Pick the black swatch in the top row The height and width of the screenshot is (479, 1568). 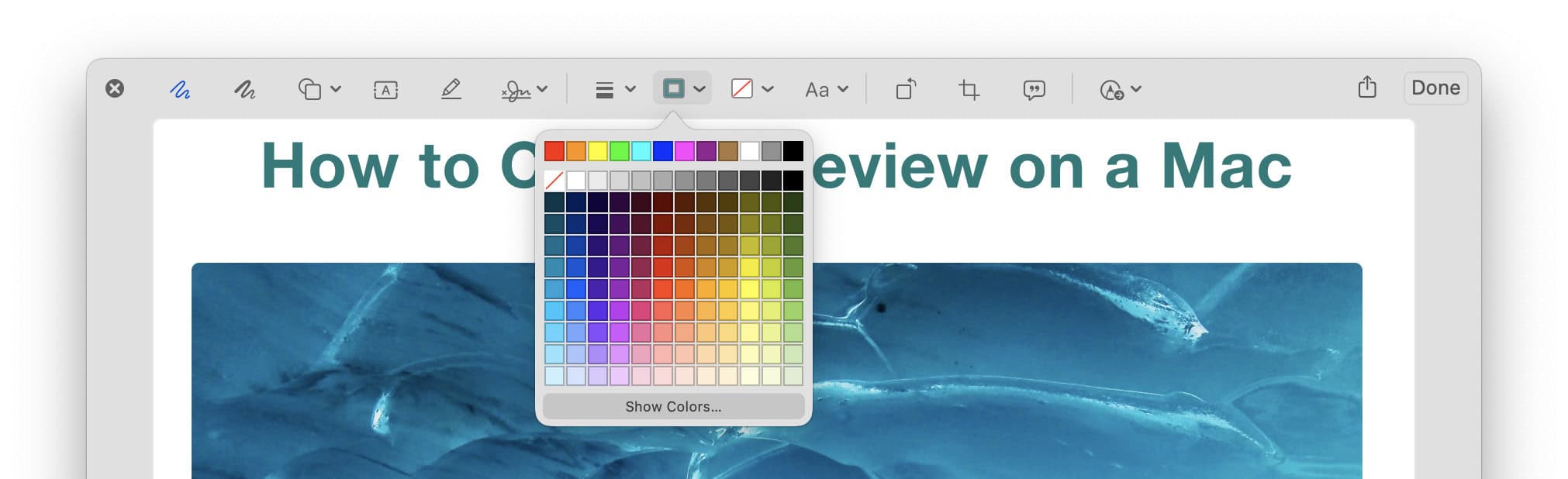793,150
